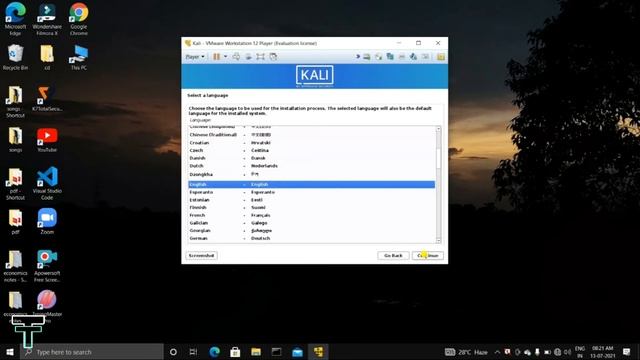This screenshot has height=360, width=640.
Task: Select the This PC desktop icon
Action: coord(79,58)
